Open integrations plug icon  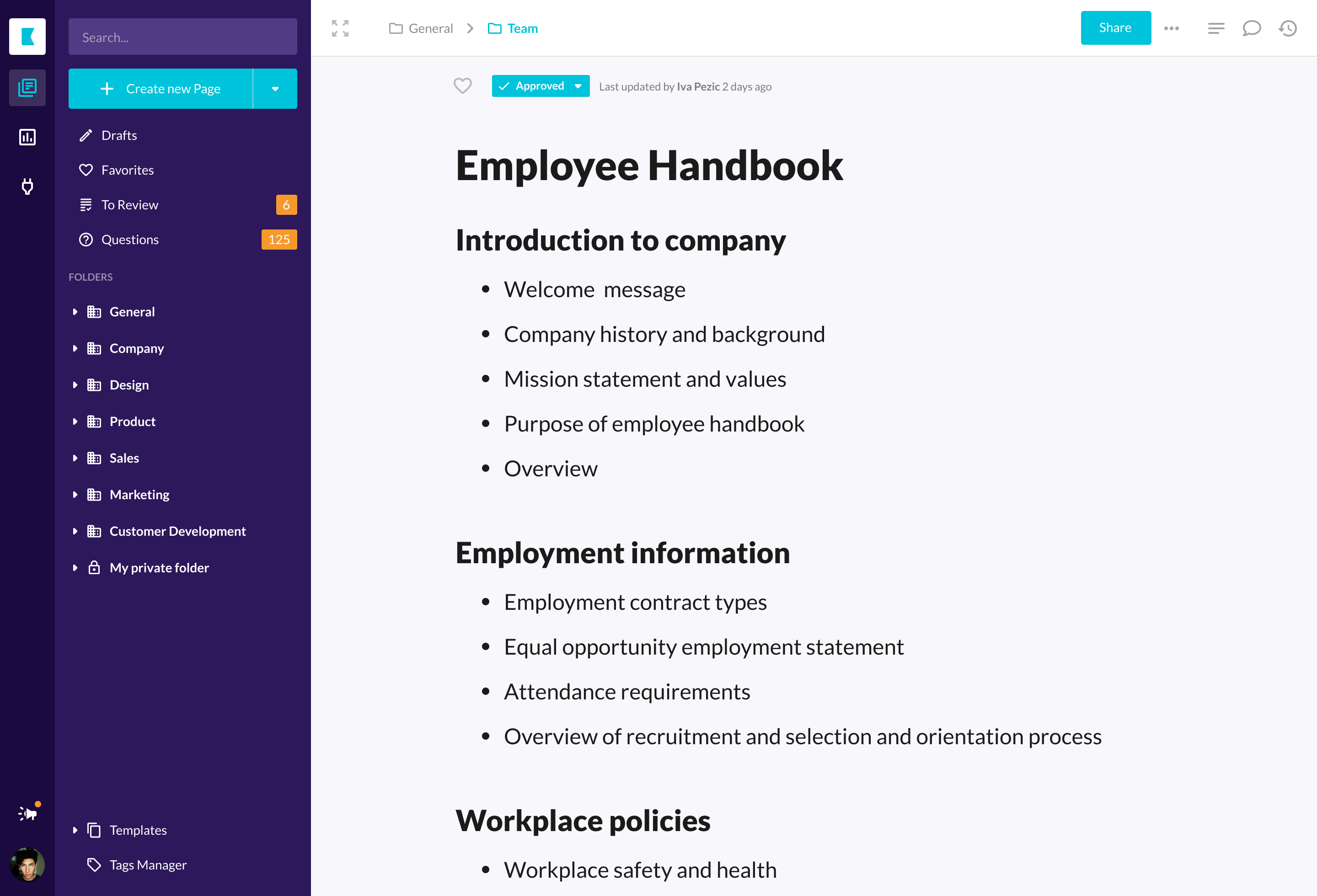[x=27, y=187]
